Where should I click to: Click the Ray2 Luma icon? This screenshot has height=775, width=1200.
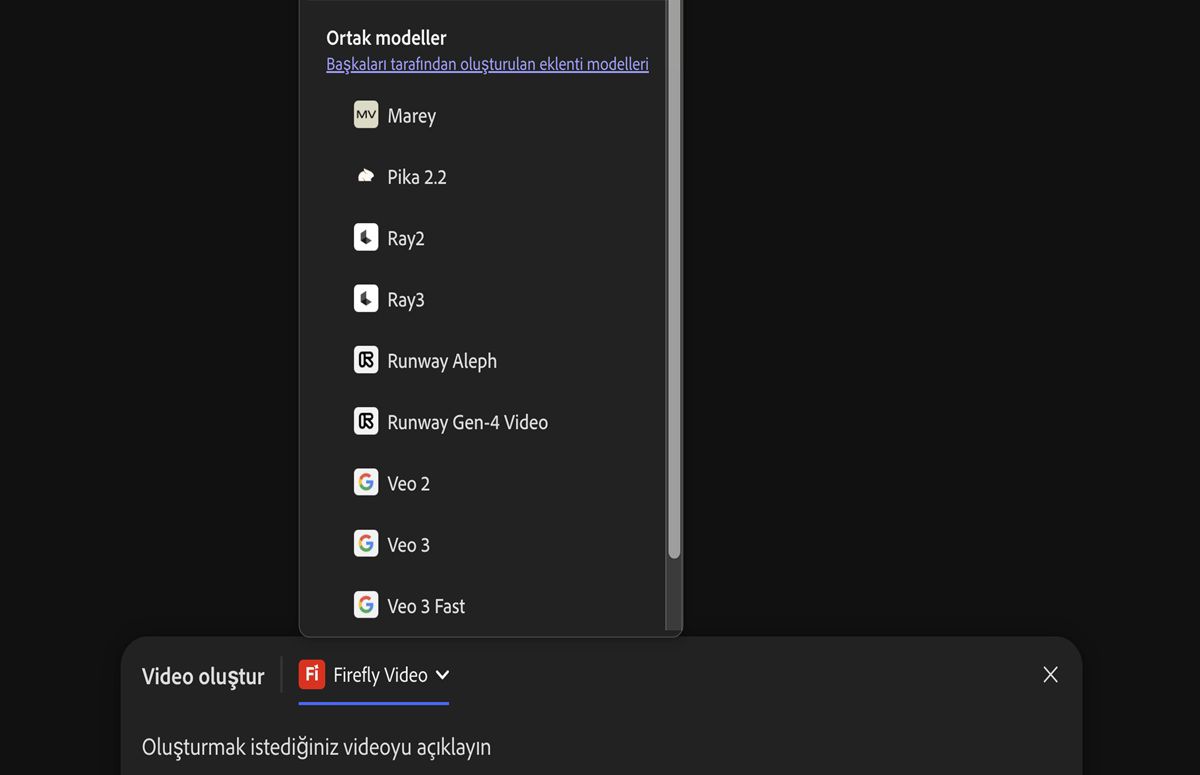[x=366, y=238]
